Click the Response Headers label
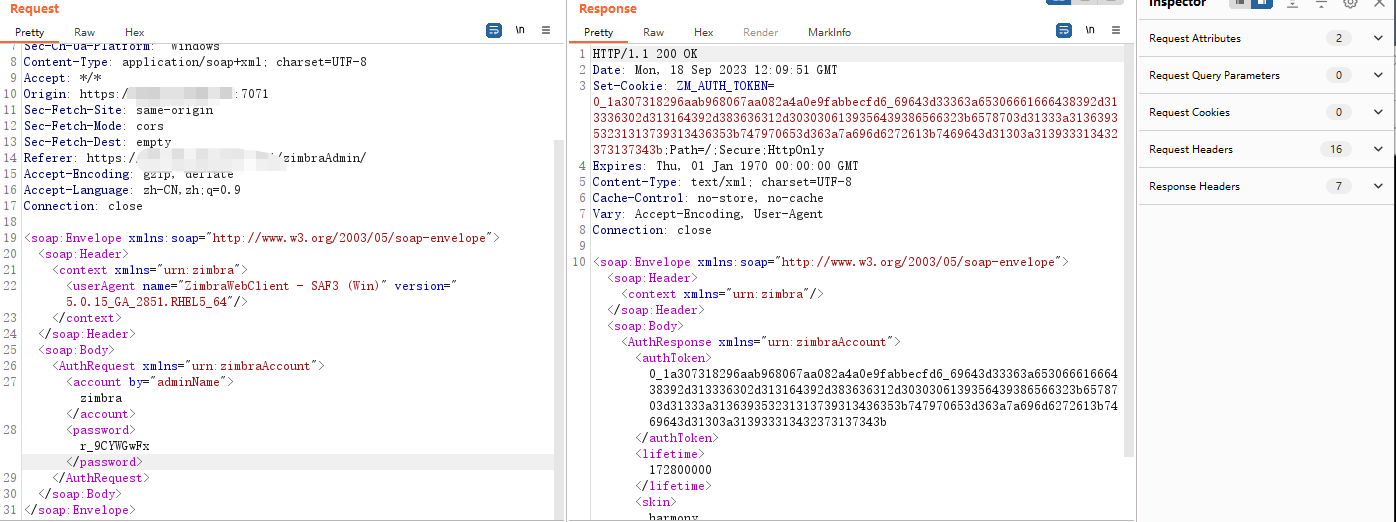This screenshot has width=1396, height=522. pos(1194,186)
